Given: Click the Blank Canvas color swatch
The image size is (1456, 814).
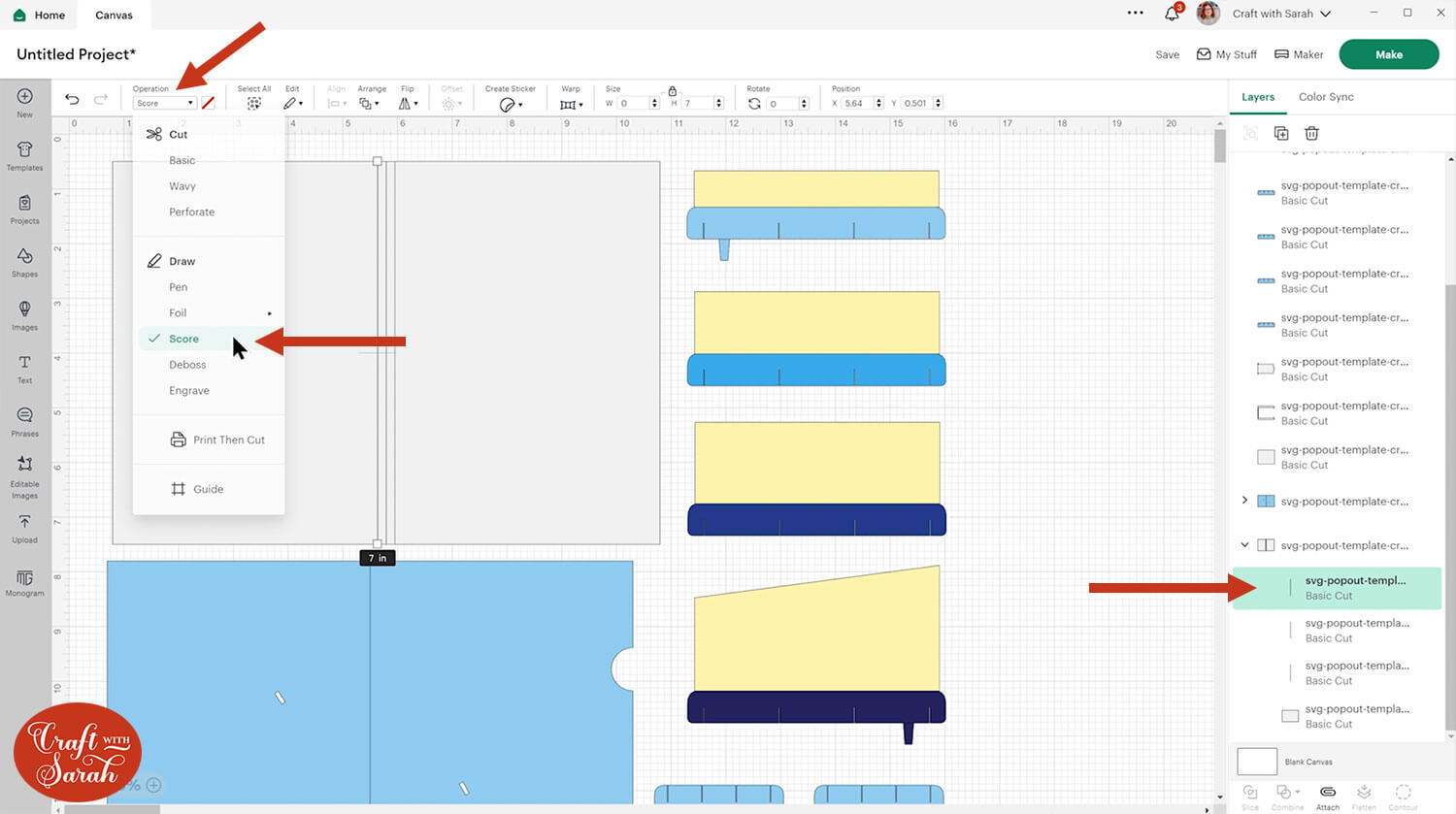Looking at the screenshot, I should point(1256,761).
